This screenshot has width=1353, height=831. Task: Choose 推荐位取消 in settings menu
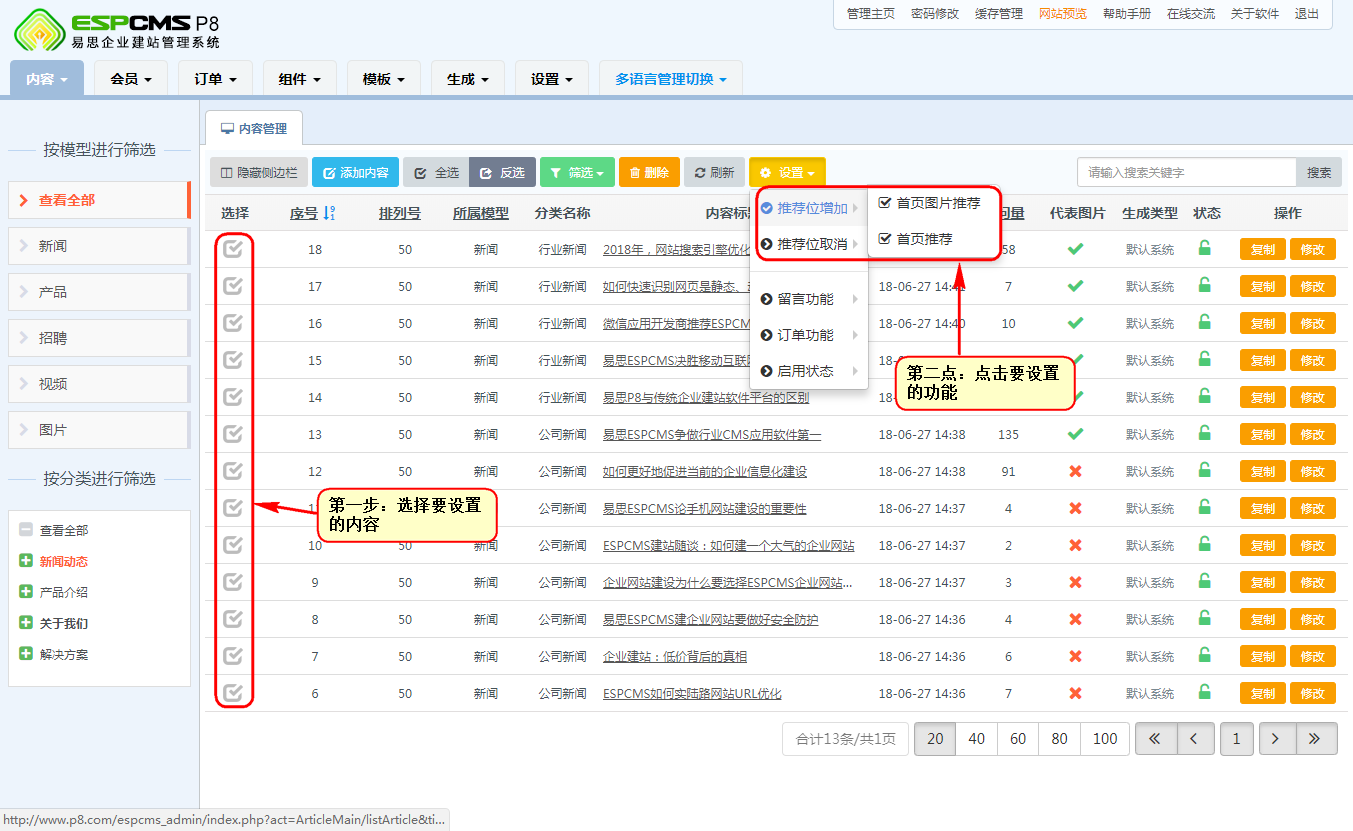809,244
